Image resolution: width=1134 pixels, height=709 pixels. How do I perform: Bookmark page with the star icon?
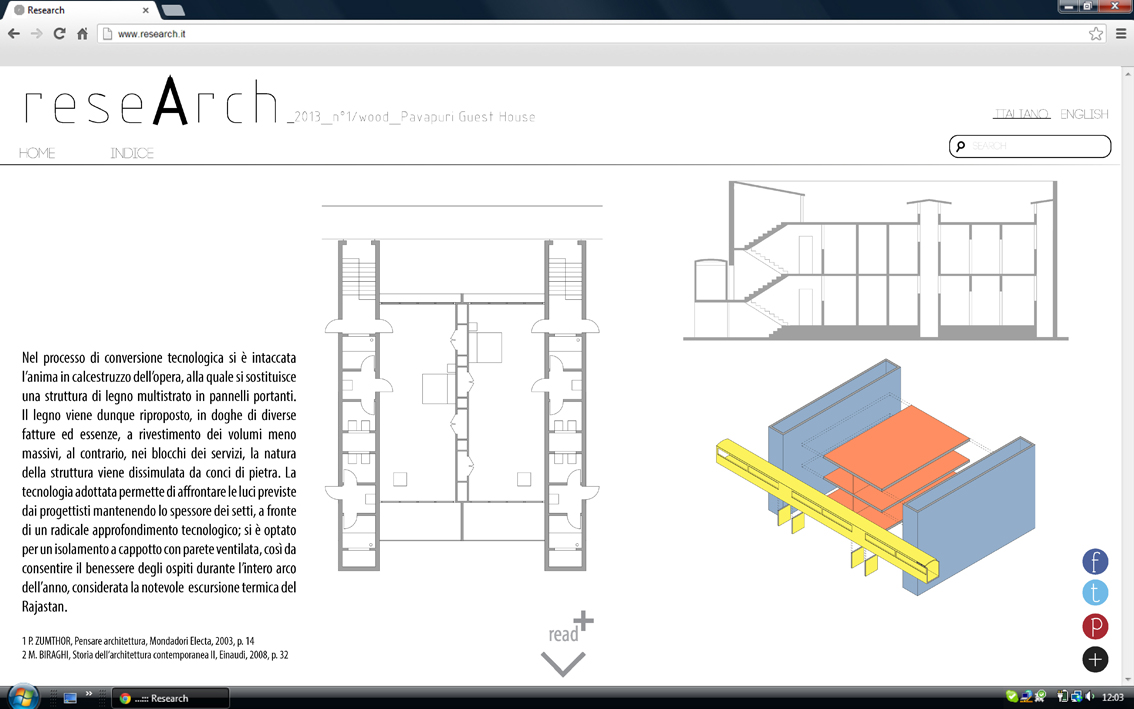[1096, 34]
